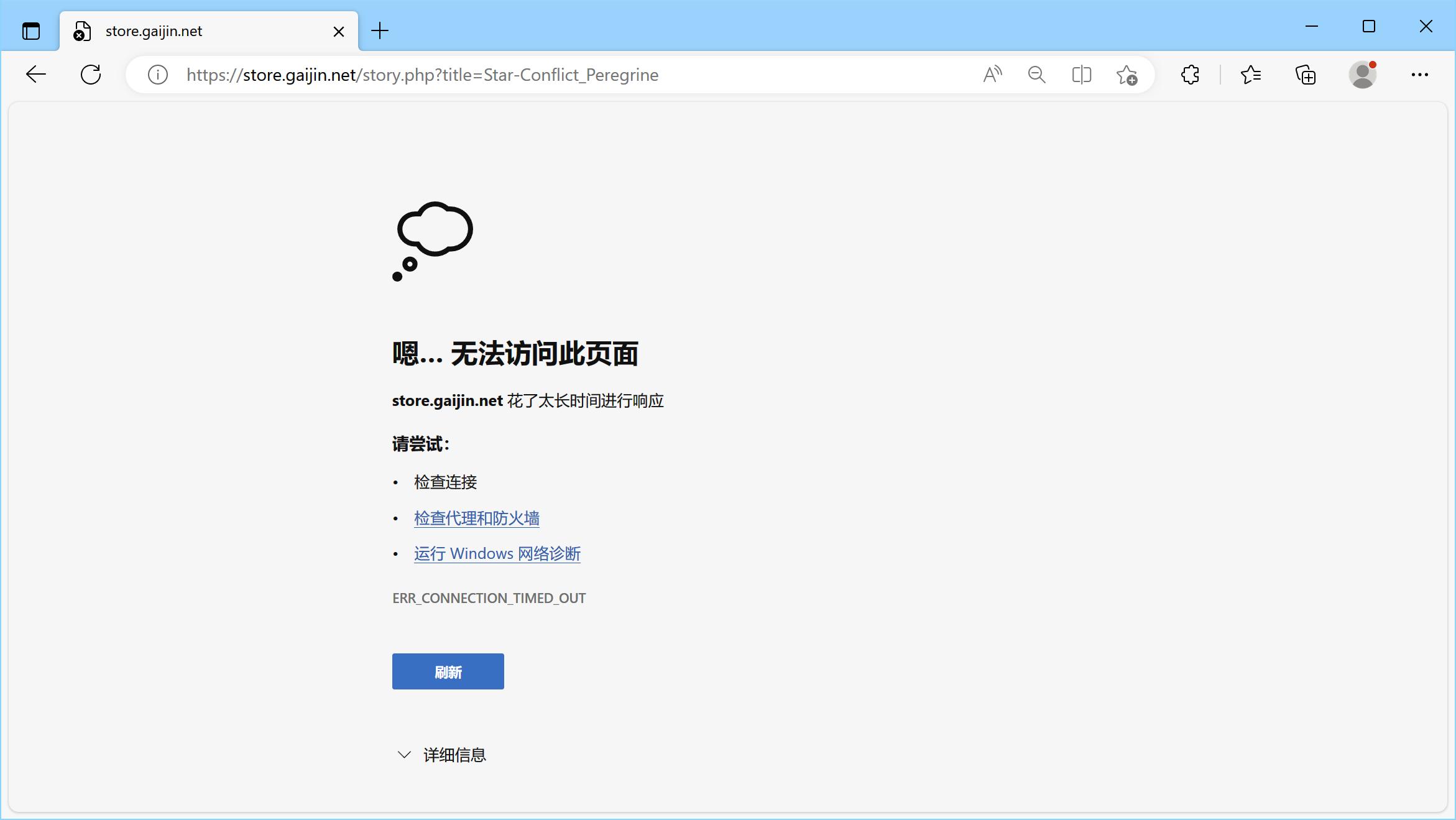Click the Back navigation arrow
The width and height of the screenshot is (1456, 820).
(35, 74)
